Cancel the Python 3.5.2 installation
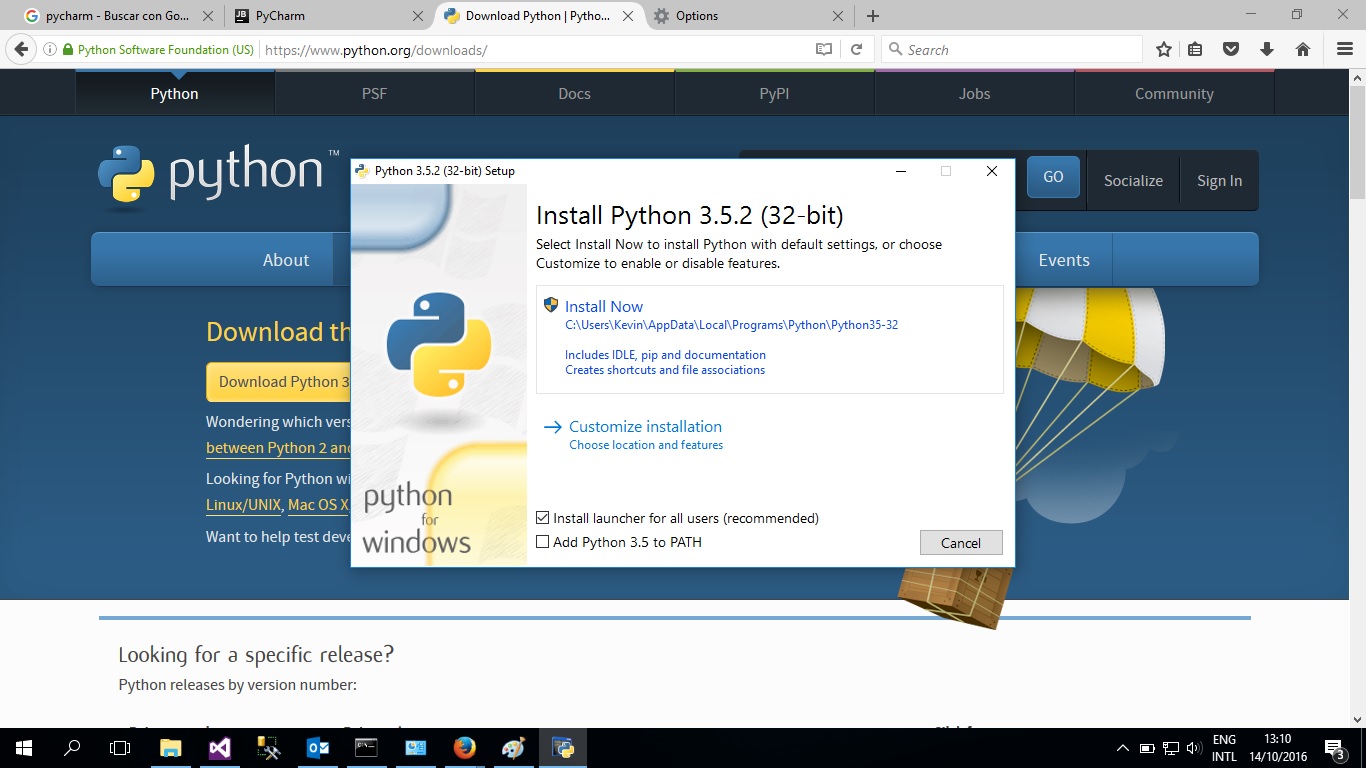Image resolution: width=1366 pixels, height=768 pixels. 960,542
